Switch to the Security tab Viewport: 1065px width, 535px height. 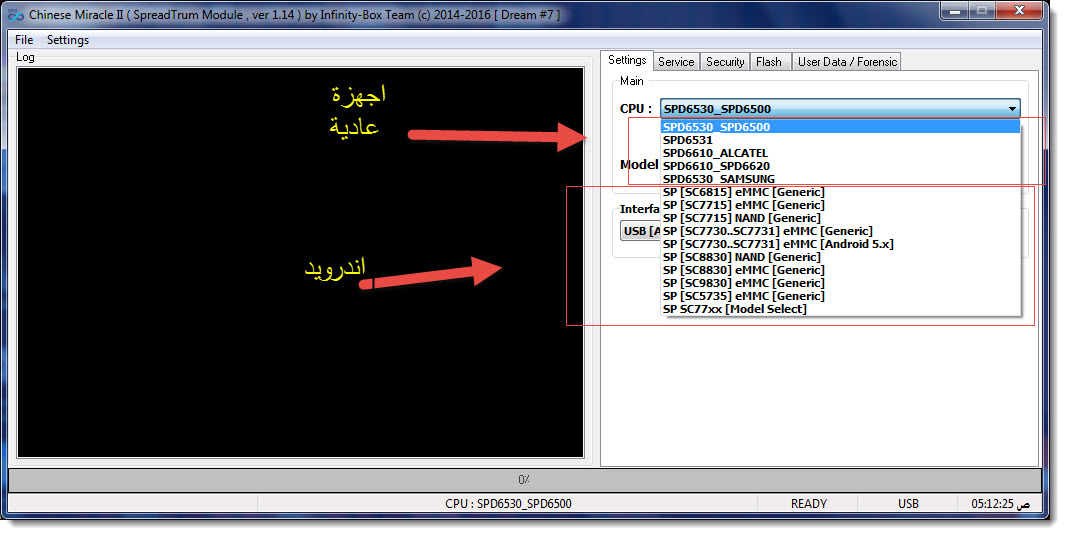pyautogui.click(x=725, y=62)
